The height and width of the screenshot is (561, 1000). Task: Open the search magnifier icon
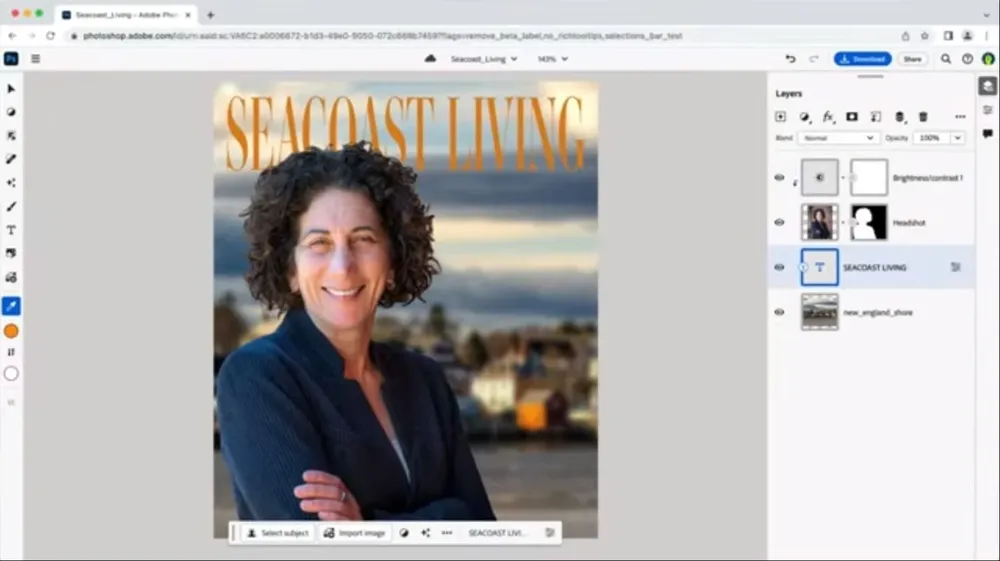(x=946, y=59)
